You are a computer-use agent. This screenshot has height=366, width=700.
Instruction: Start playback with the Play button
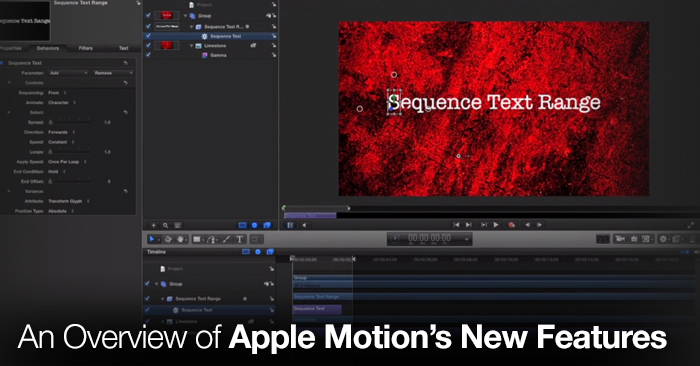point(496,225)
